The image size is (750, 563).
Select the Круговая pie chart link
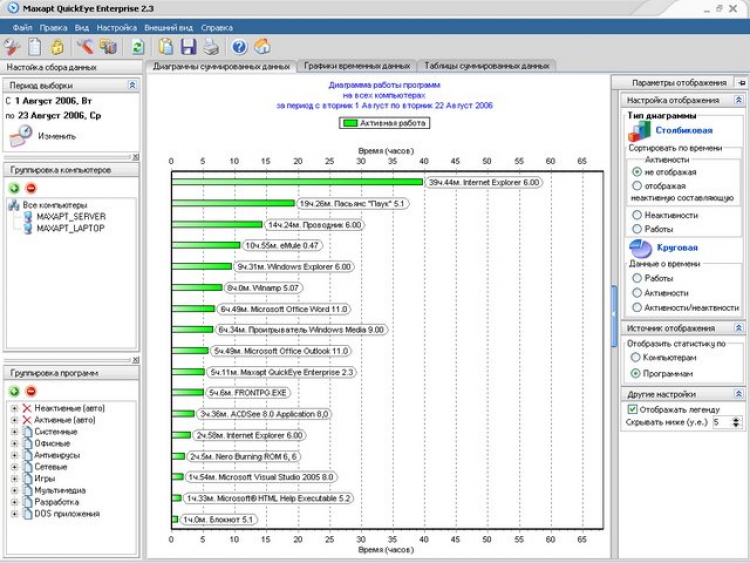(677, 248)
